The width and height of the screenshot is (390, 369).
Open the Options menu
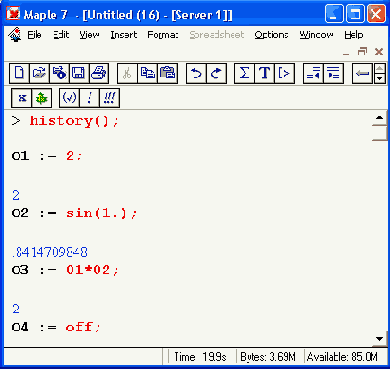click(x=271, y=35)
